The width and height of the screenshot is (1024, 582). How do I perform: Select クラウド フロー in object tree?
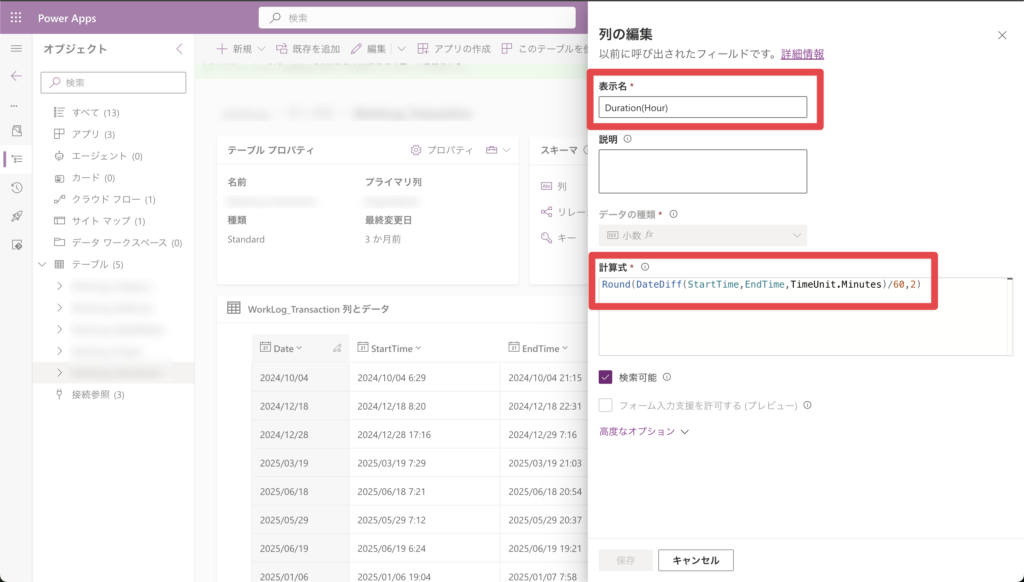pos(107,199)
